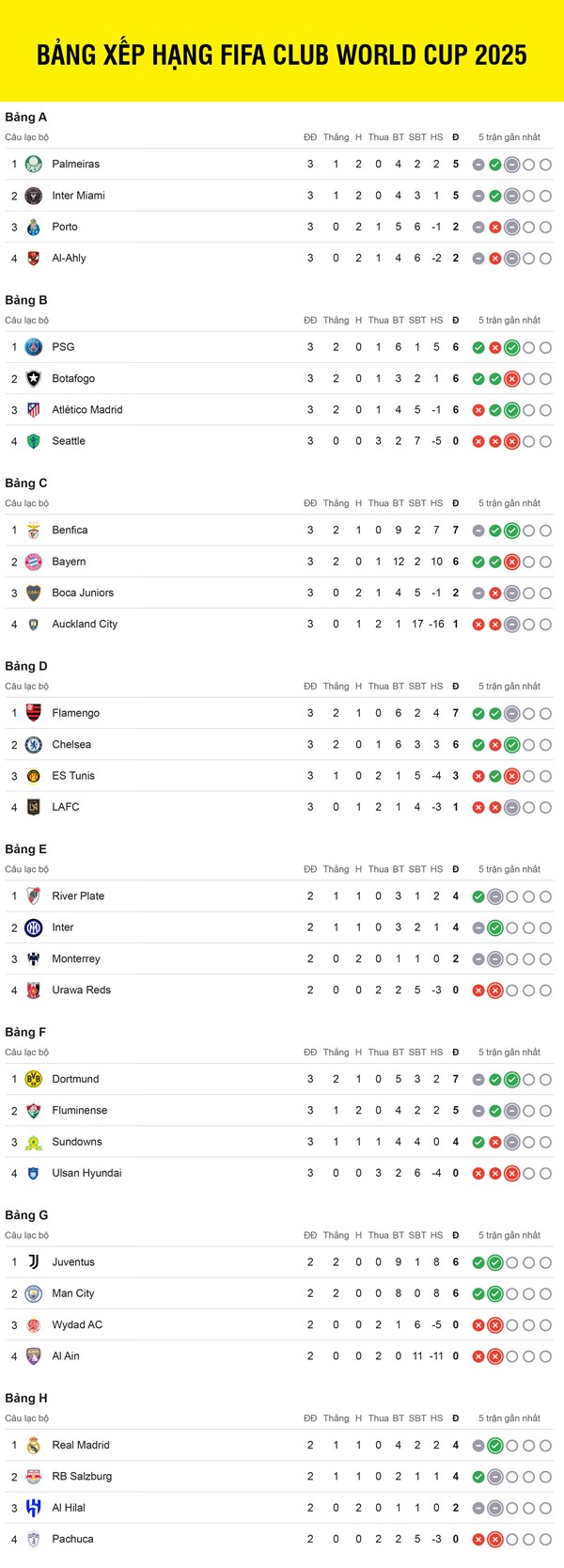Viewport: 564px width, 1568px height.
Task: Open the Botafogo team link
Action: [x=73, y=378]
